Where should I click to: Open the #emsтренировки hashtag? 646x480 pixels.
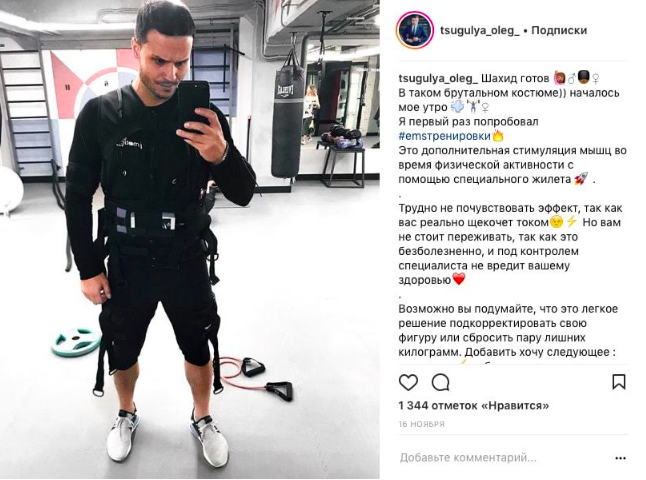[x=445, y=136]
